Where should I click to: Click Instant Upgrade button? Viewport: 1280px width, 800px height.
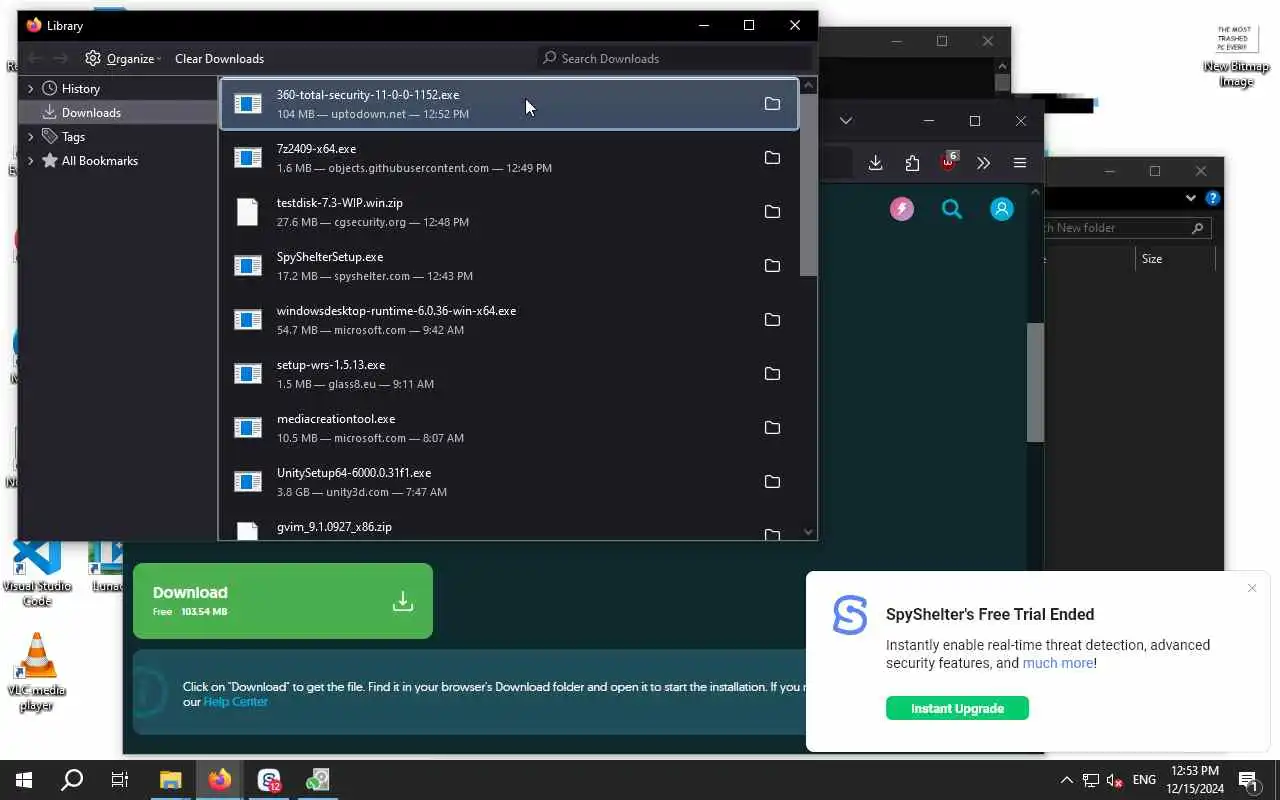pos(957,708)
